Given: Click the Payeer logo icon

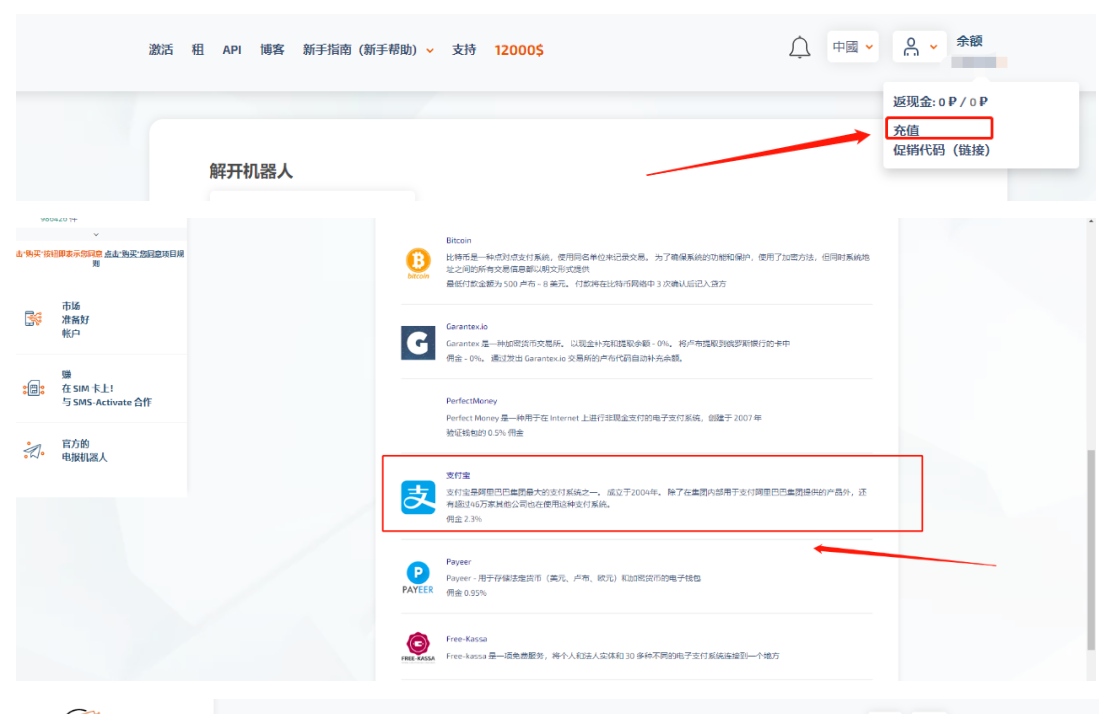Looking at the screenshot, I should pyautogui.click(x=417, y=578).
